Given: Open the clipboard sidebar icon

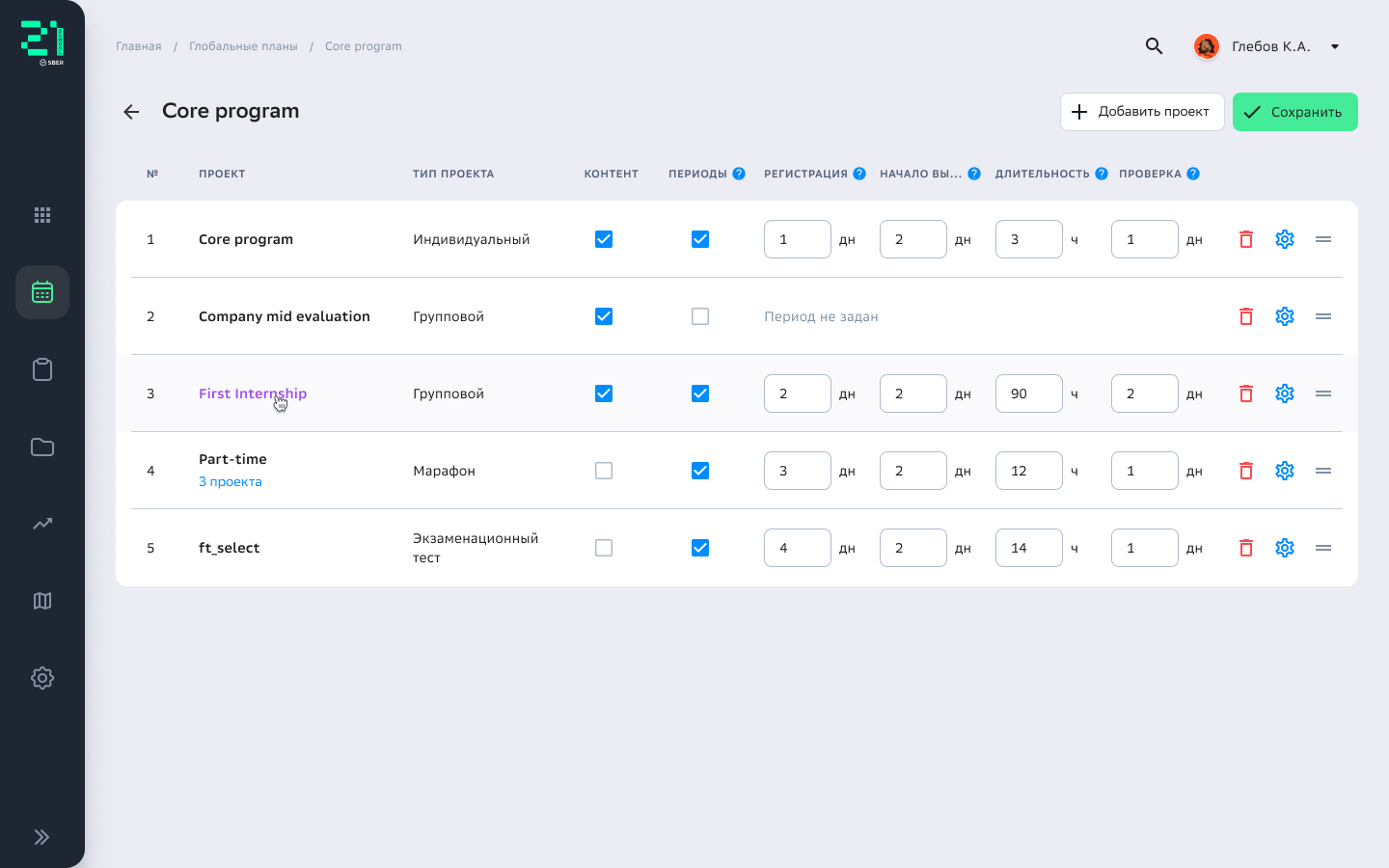Looking at the screenshot, I should click(x=42, y=369).
